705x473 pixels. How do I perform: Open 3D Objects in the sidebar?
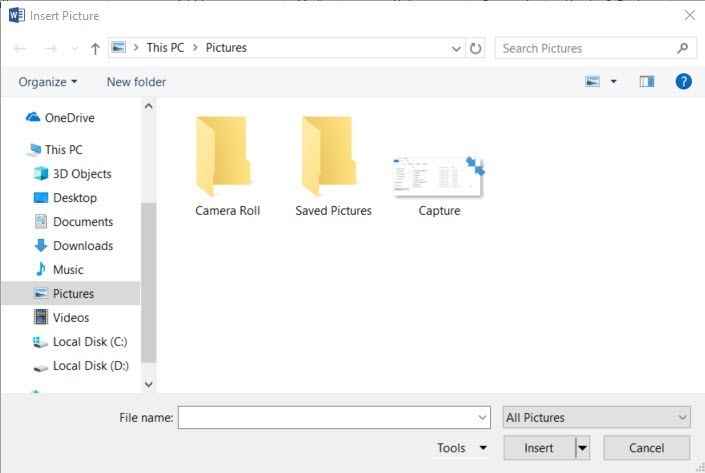tap(73, 174)
